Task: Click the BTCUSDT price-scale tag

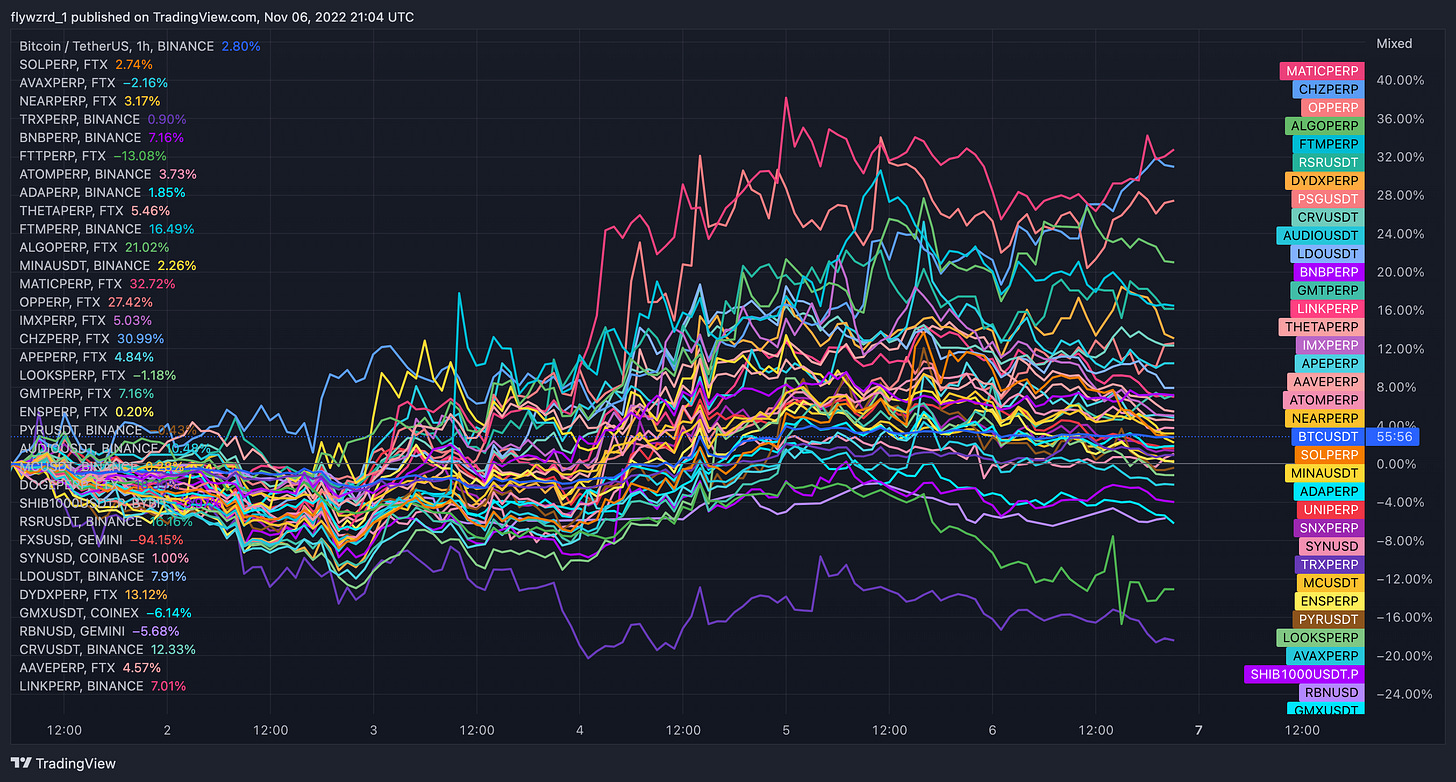Action: click(x=1326, y=436)
